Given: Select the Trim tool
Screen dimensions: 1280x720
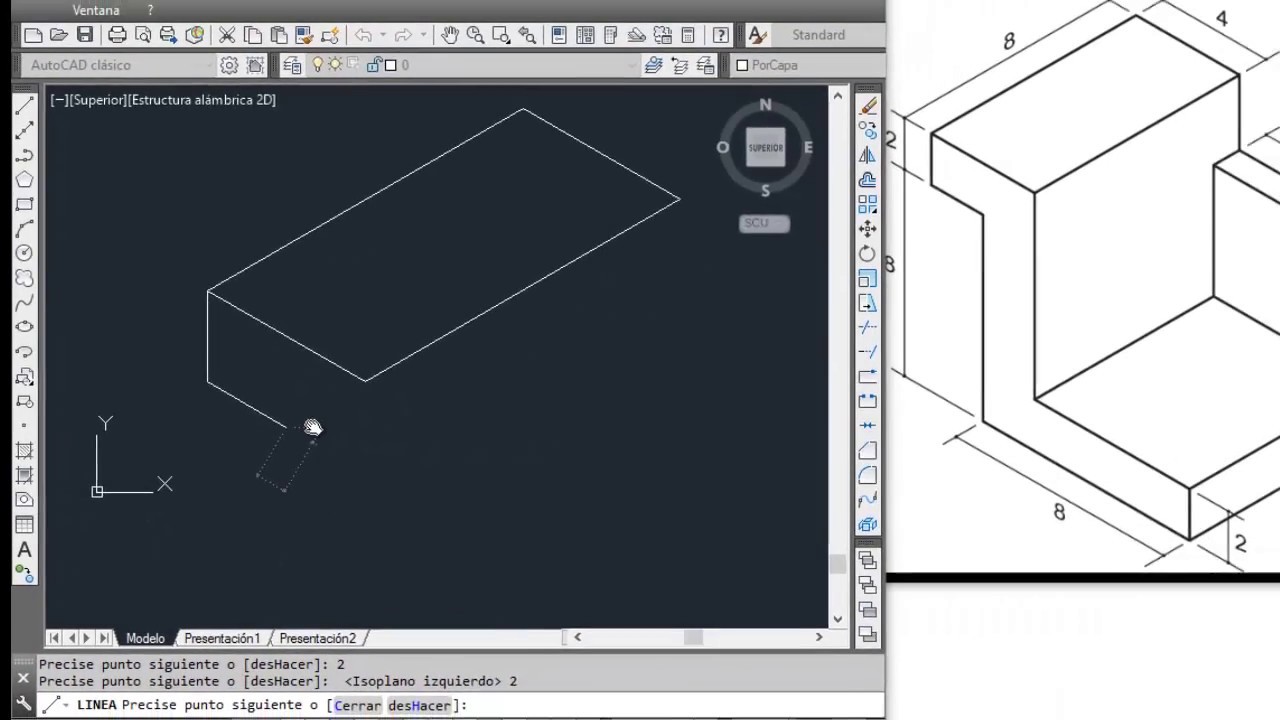Looking at the screenshot, I should [x=867, y=327].
